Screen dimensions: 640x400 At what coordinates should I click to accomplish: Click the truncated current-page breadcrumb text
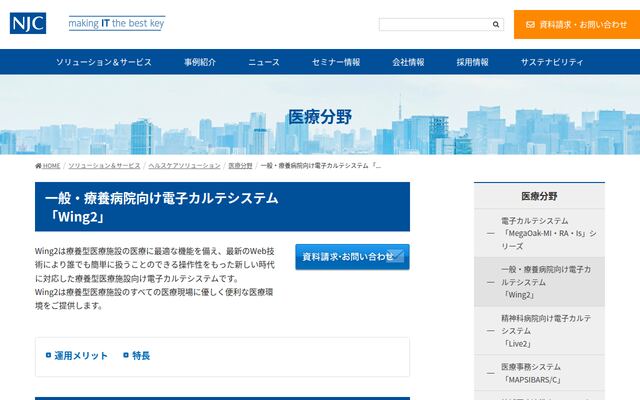click(321, 166)
